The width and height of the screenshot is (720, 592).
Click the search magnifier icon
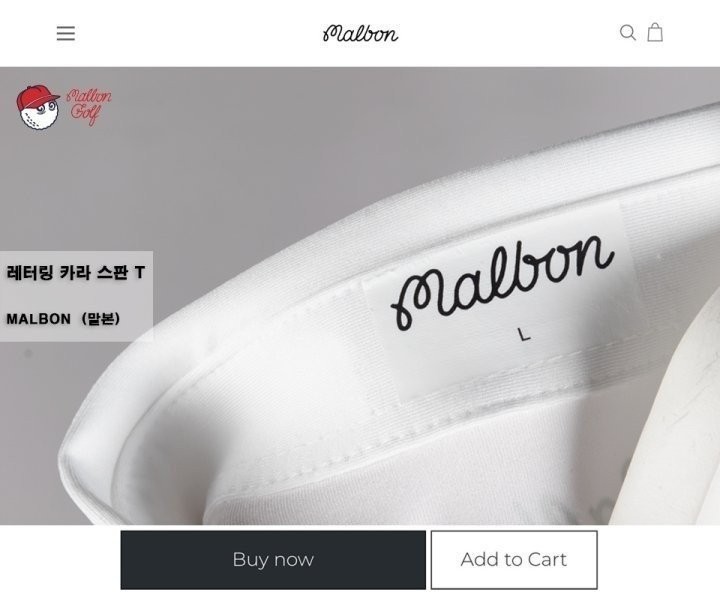click(x=628, y=33)
